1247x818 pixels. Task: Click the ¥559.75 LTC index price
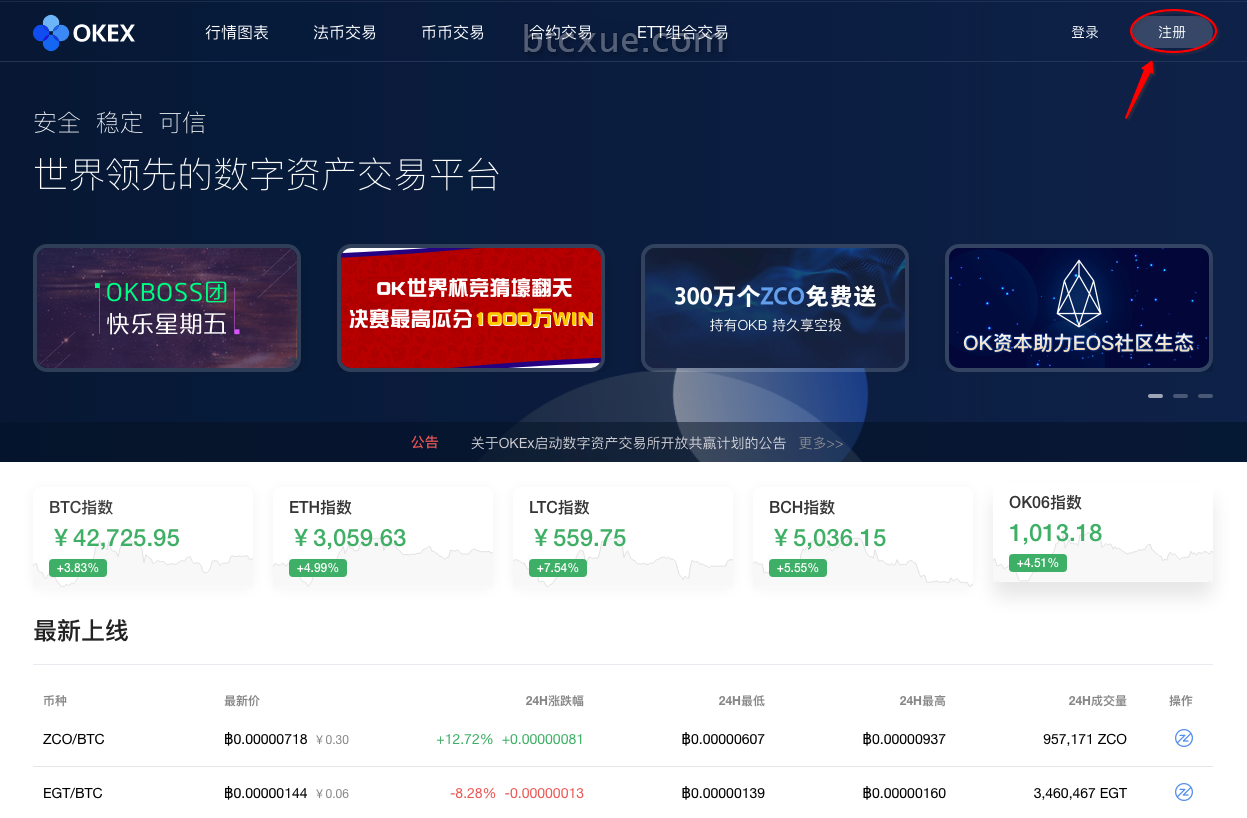[578, 538]
